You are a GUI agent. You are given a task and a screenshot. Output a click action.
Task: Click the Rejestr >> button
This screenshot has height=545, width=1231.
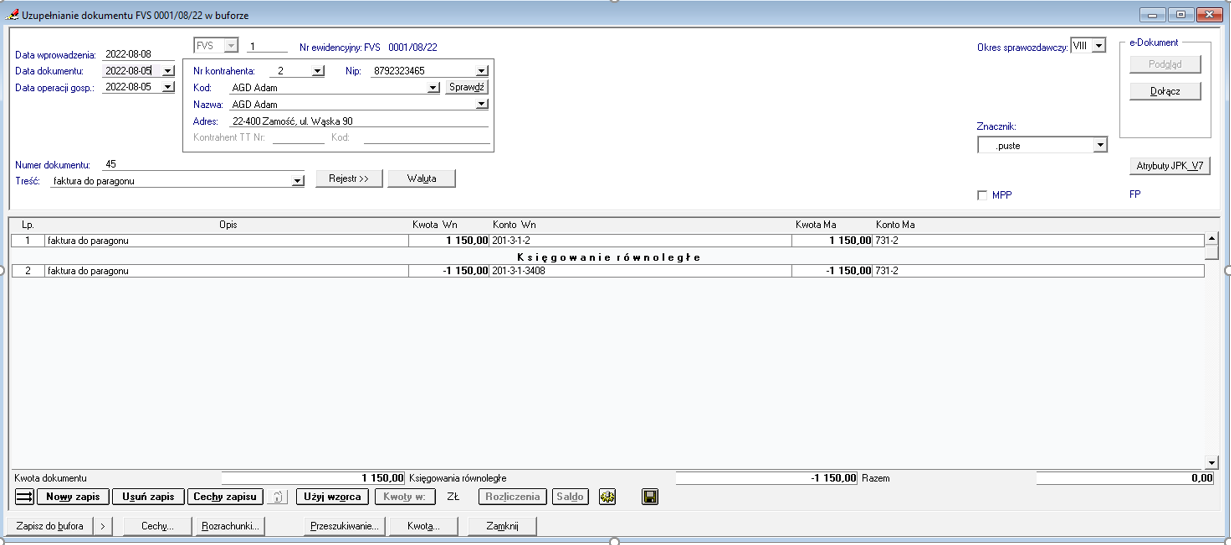(x=350, y=179)
